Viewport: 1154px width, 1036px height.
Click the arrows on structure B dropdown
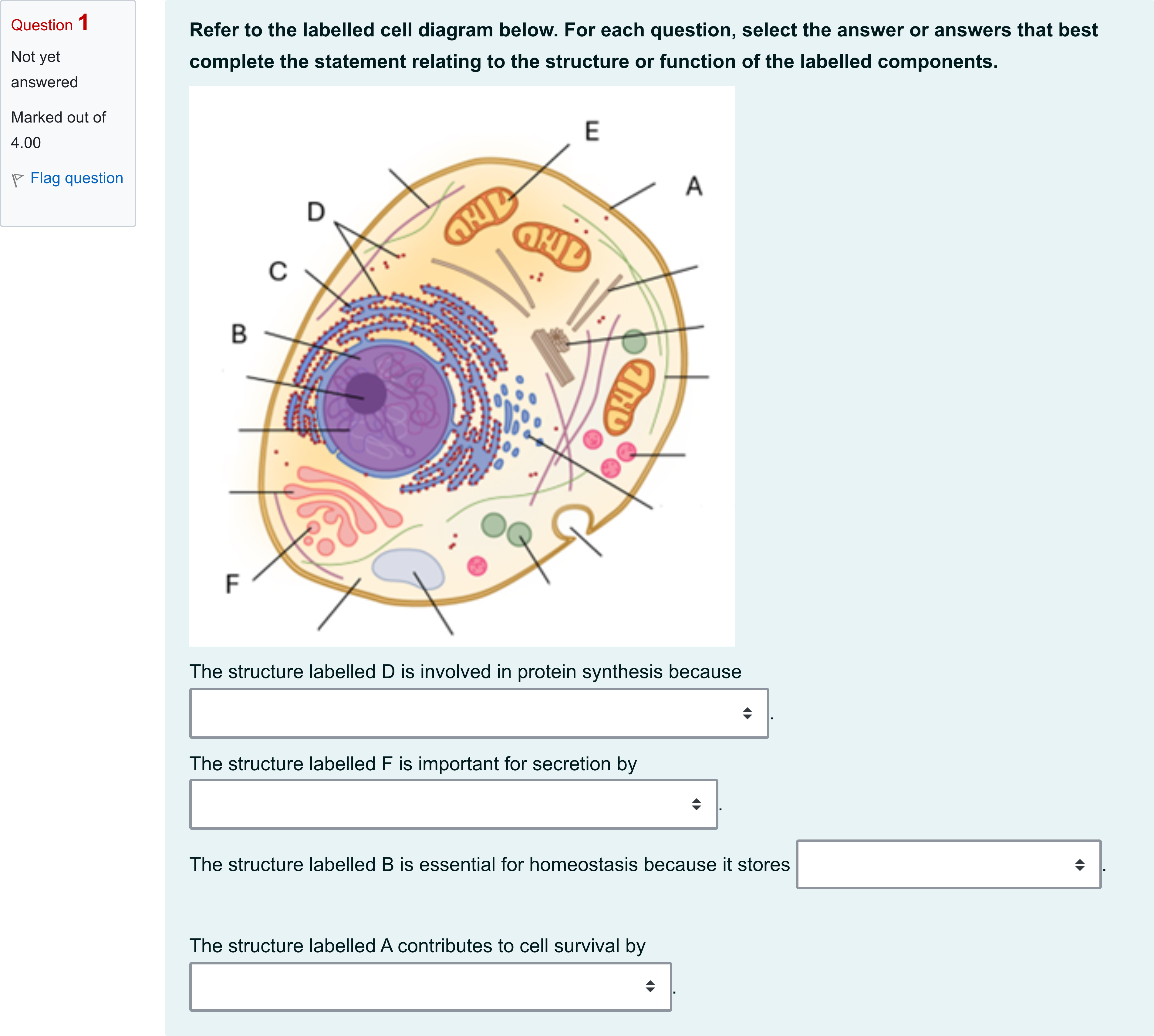click(x=1079, y=865)
